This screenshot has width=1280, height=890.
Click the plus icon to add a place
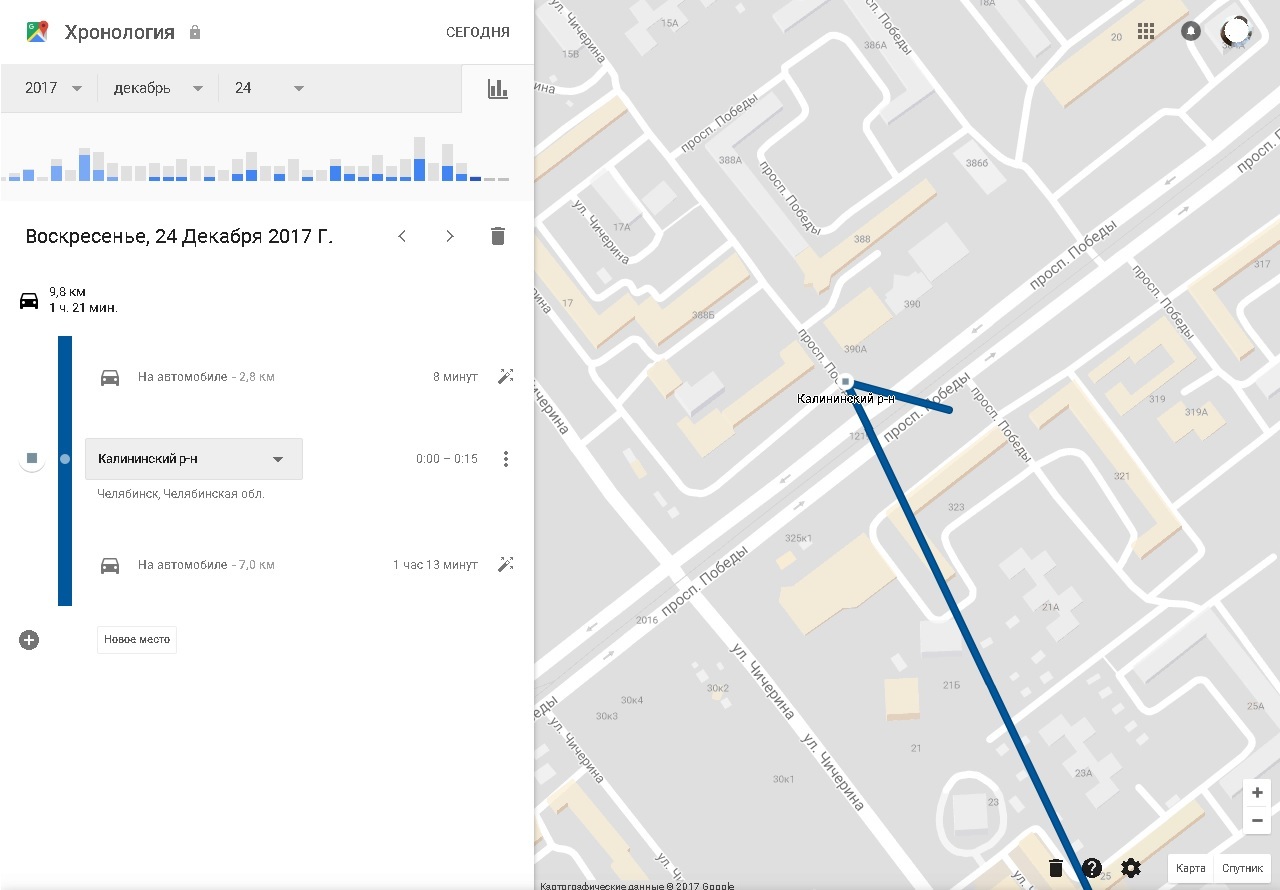[29, 640]
